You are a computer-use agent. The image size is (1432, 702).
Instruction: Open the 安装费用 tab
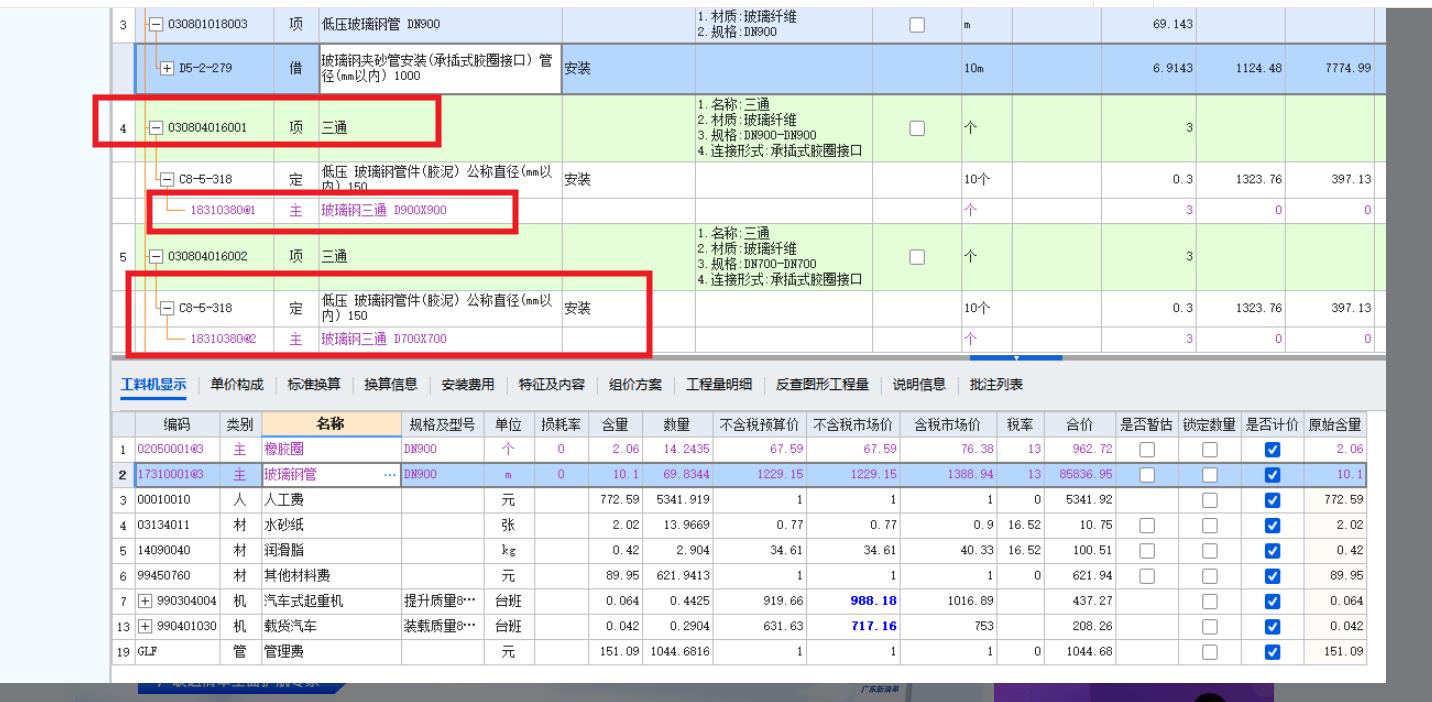pos(467,385)
